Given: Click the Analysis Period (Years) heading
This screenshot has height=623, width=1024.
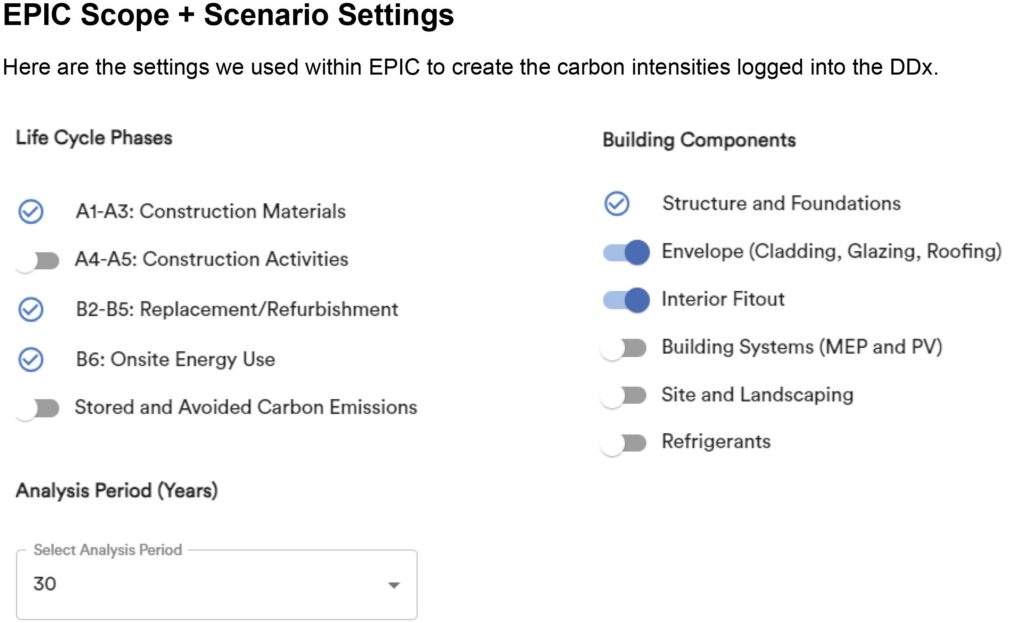Looking at the screenshot, I should click(x=117, y=491).
